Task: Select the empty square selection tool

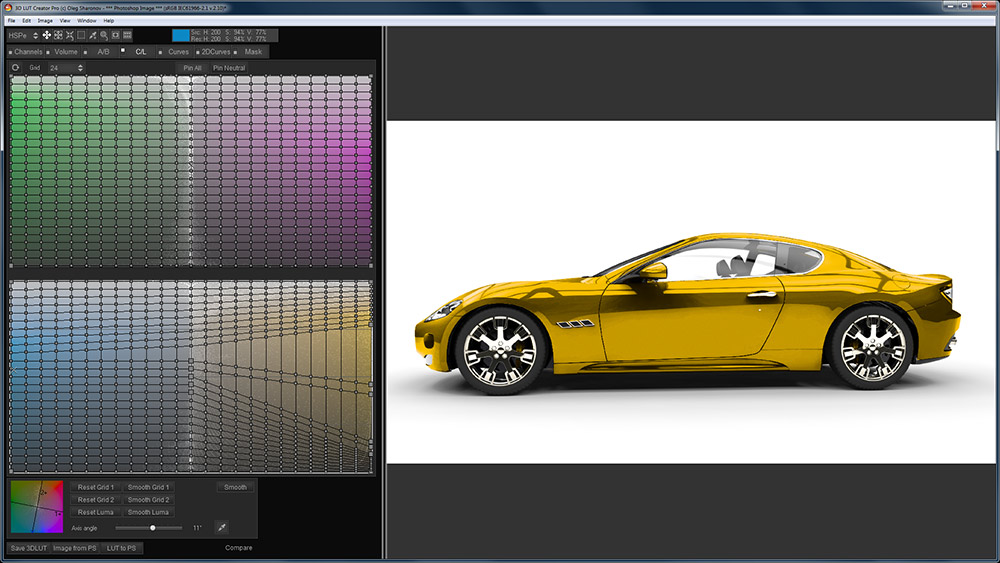Action: pyautogui.click(x=81, y=35)
